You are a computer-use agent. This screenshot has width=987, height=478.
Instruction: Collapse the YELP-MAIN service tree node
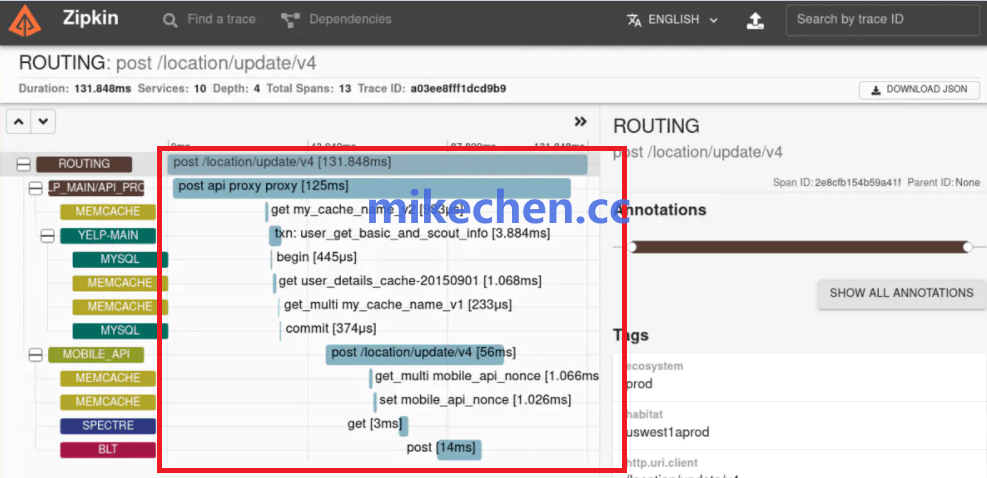[x=47, y=236]
